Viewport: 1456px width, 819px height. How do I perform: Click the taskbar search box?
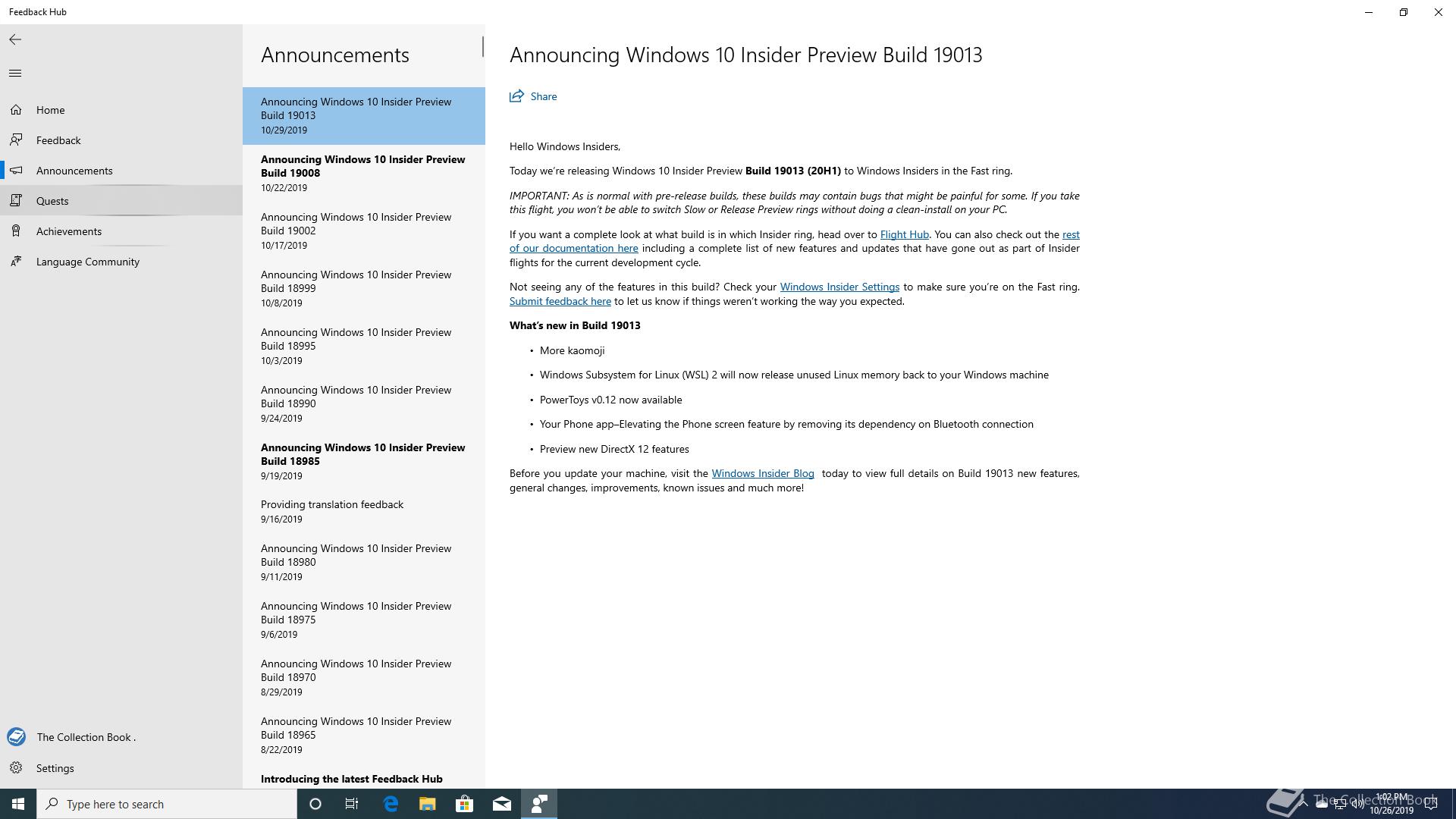(x=167, y=804)
